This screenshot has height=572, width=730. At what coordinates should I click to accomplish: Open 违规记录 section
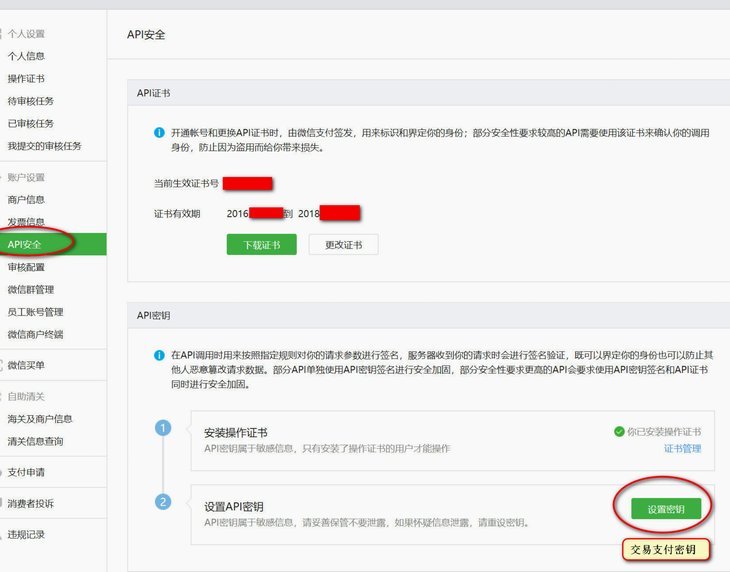point(26,535)
